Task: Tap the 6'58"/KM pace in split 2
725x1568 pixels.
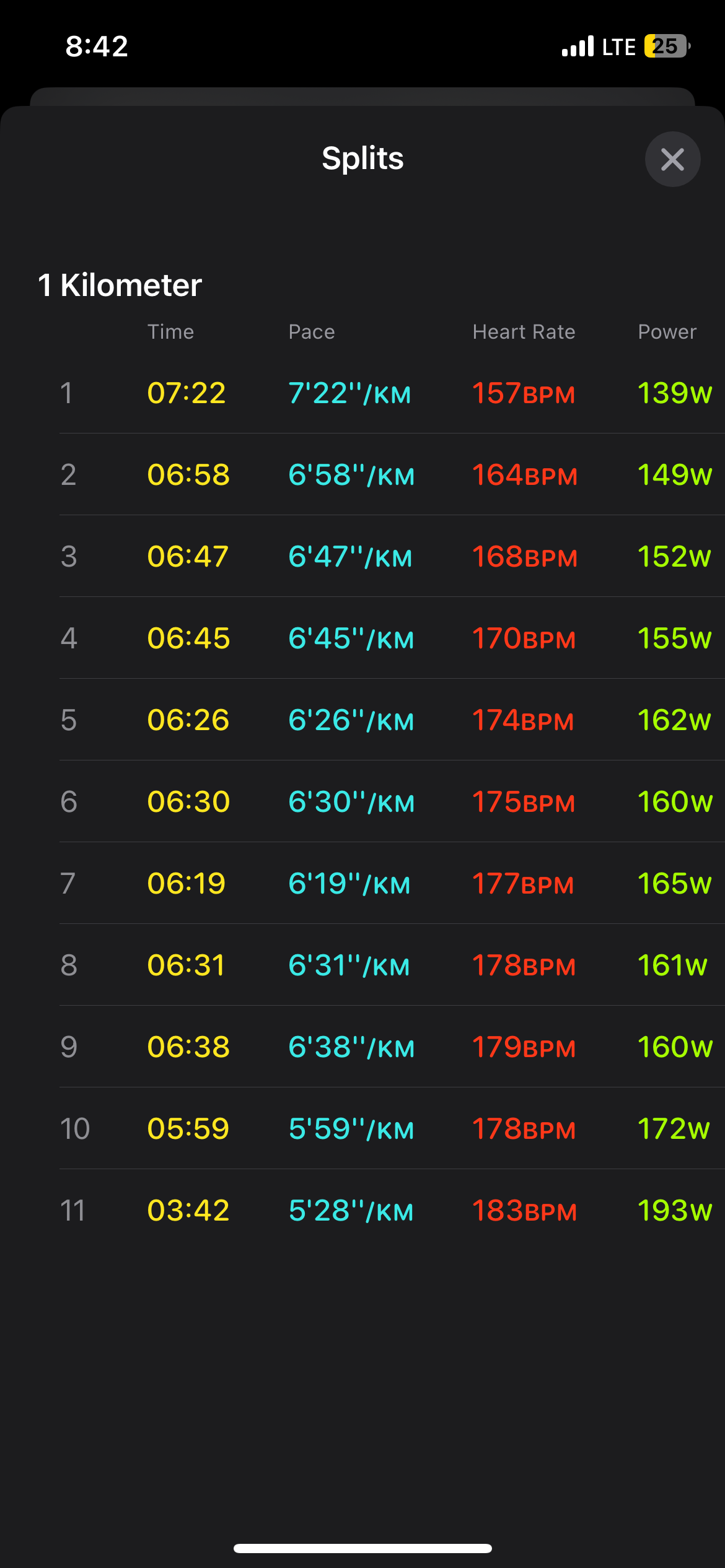Action: click(351, 475)
